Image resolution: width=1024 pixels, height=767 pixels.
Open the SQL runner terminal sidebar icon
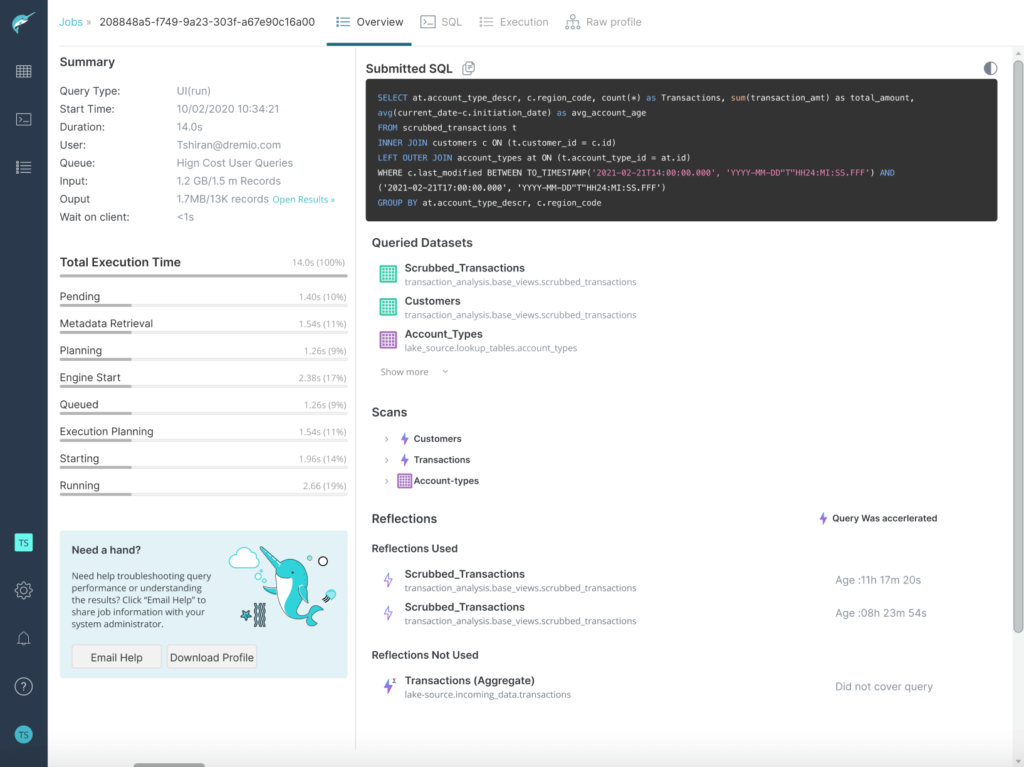tap(24, 120)
